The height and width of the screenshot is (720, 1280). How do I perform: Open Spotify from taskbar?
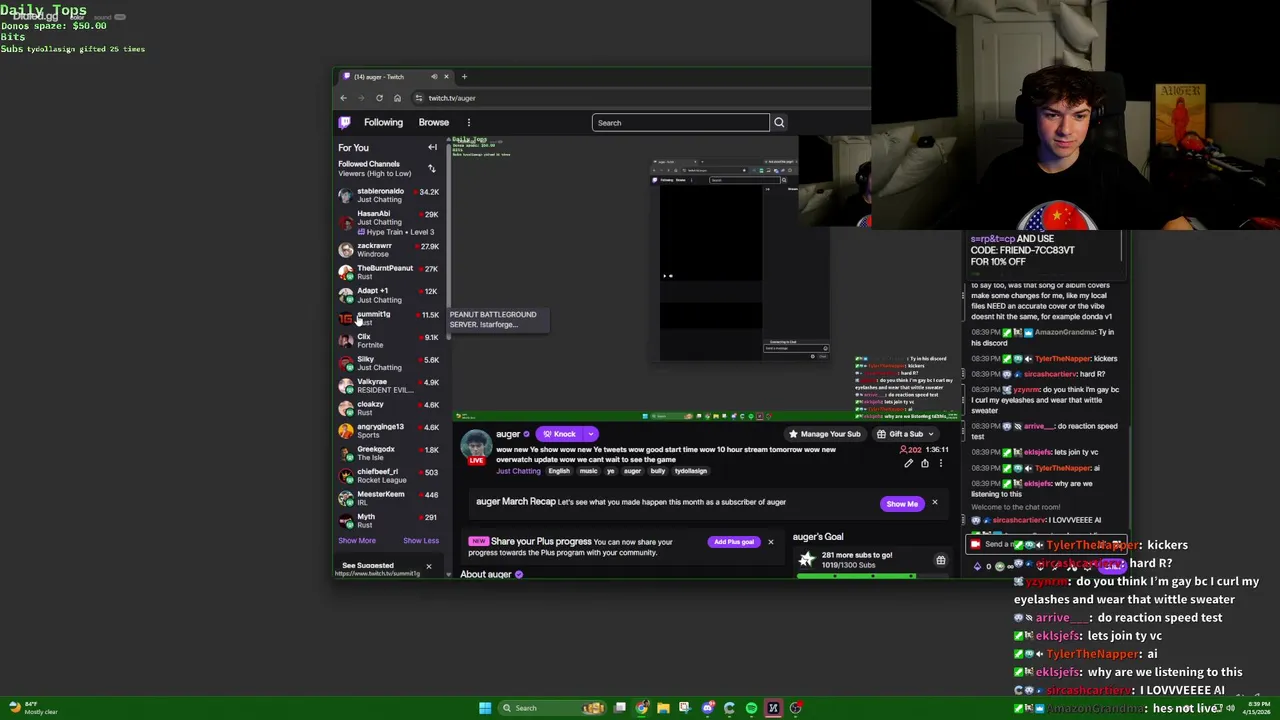coord(751,708)
